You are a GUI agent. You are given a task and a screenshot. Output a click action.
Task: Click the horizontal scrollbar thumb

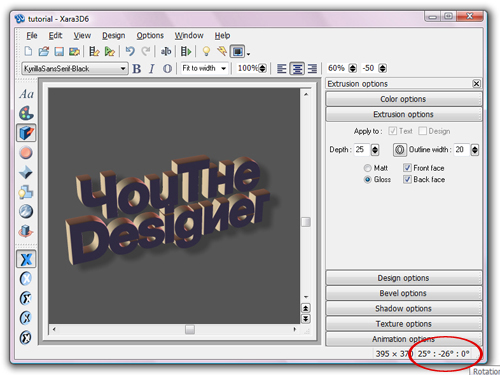[190, 329]
